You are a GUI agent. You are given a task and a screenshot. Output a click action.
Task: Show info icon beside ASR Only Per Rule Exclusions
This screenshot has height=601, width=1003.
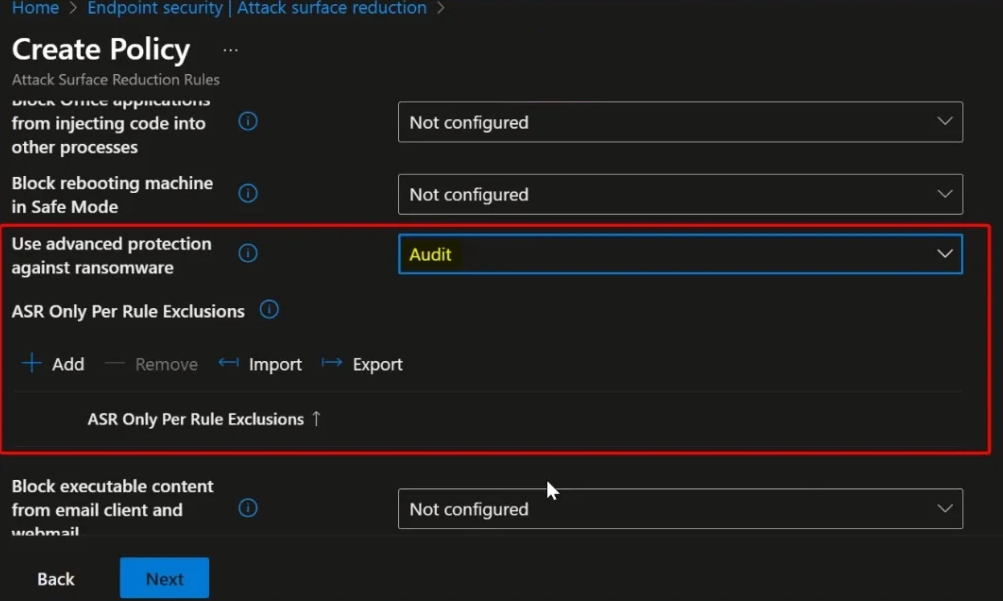click(x=269, y=310)
